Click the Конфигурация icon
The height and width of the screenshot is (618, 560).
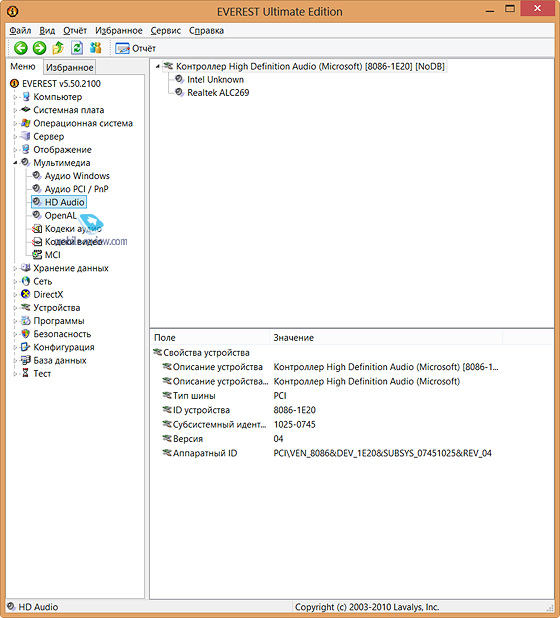coord(26,347)
